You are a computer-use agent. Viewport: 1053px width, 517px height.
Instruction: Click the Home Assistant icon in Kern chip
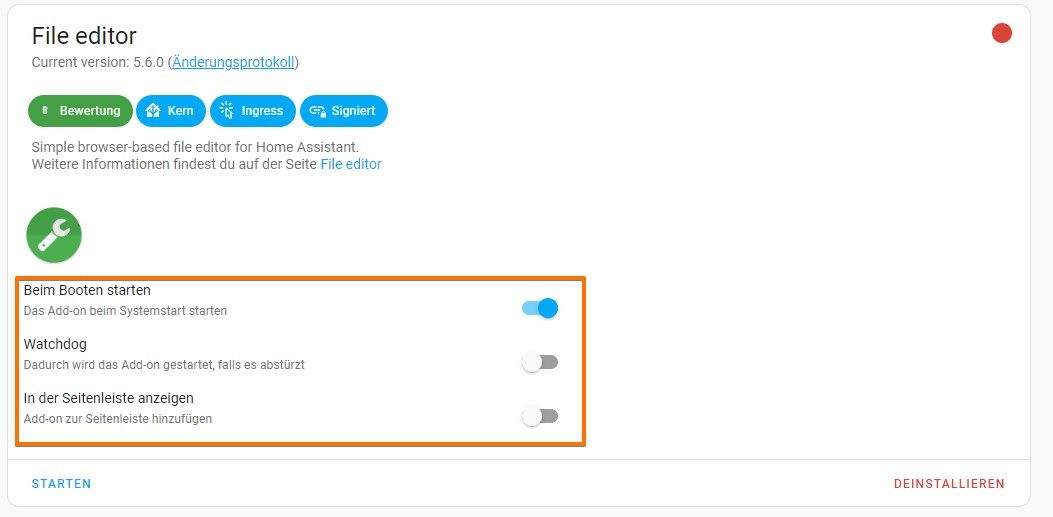(x=153, y=111)
